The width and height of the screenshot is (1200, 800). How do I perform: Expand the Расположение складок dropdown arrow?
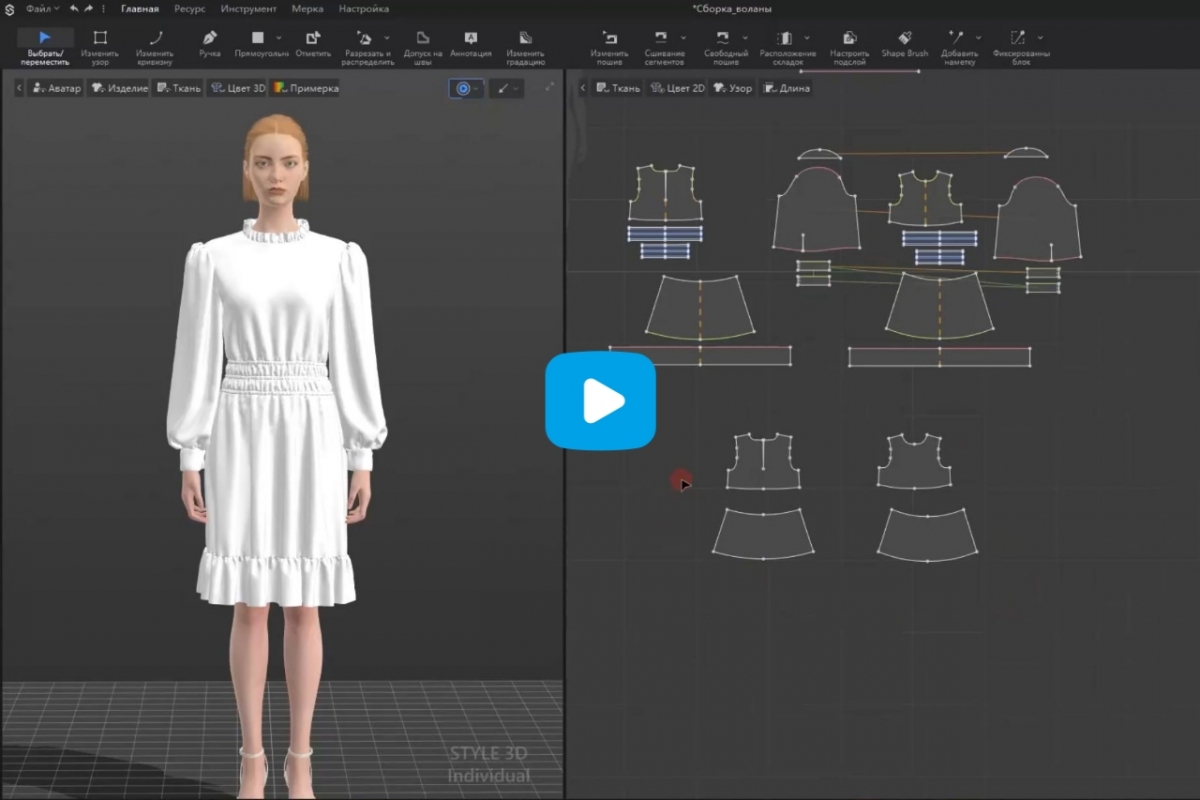pyautogui.click(x=806, y=38)
